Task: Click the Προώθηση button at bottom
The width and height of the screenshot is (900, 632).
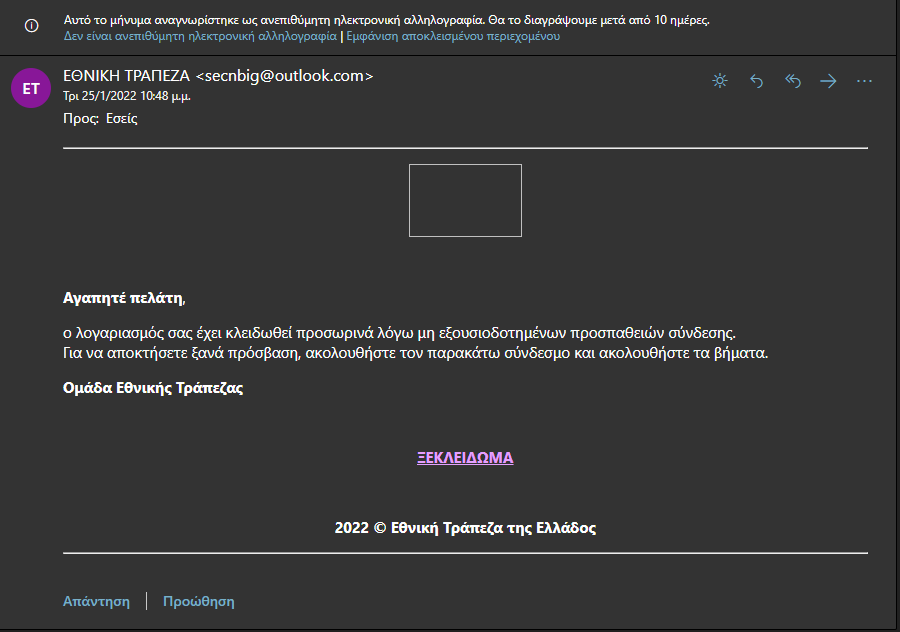Action: (199, 601)
